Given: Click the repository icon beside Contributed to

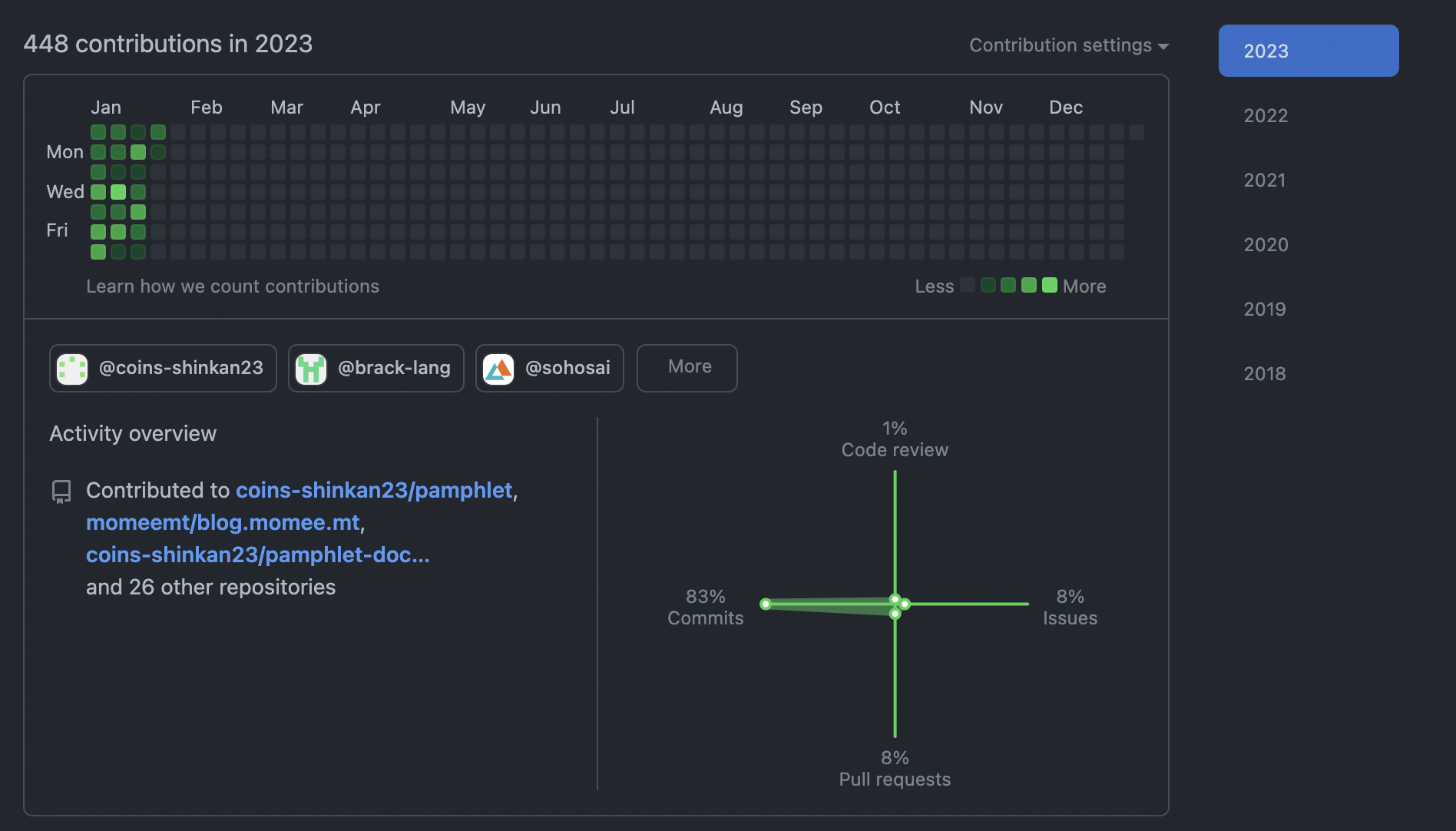Looking at the screenshot, I should pyautogui.click(x=61, y=492).
